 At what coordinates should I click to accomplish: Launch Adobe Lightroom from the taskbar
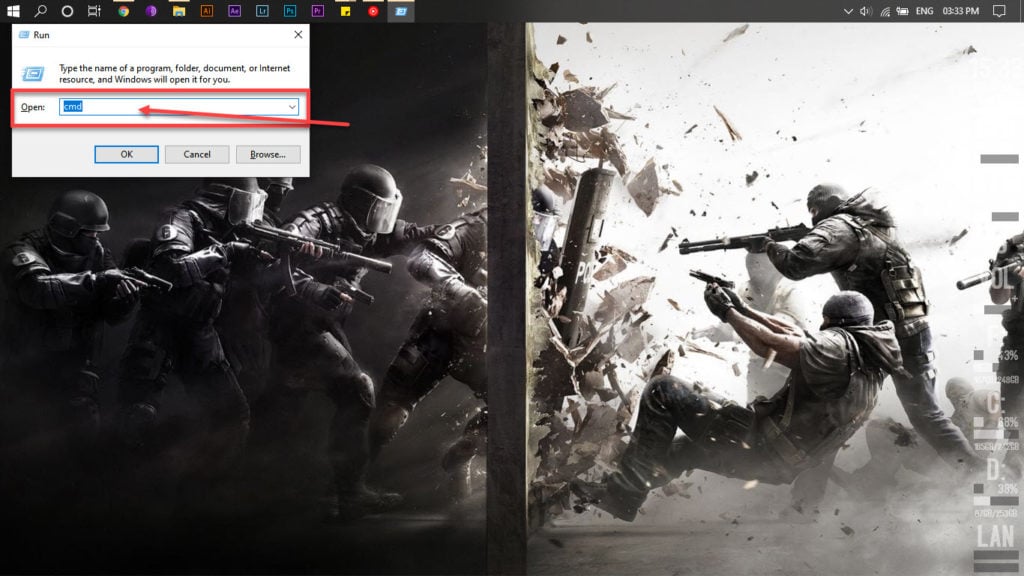263,11
